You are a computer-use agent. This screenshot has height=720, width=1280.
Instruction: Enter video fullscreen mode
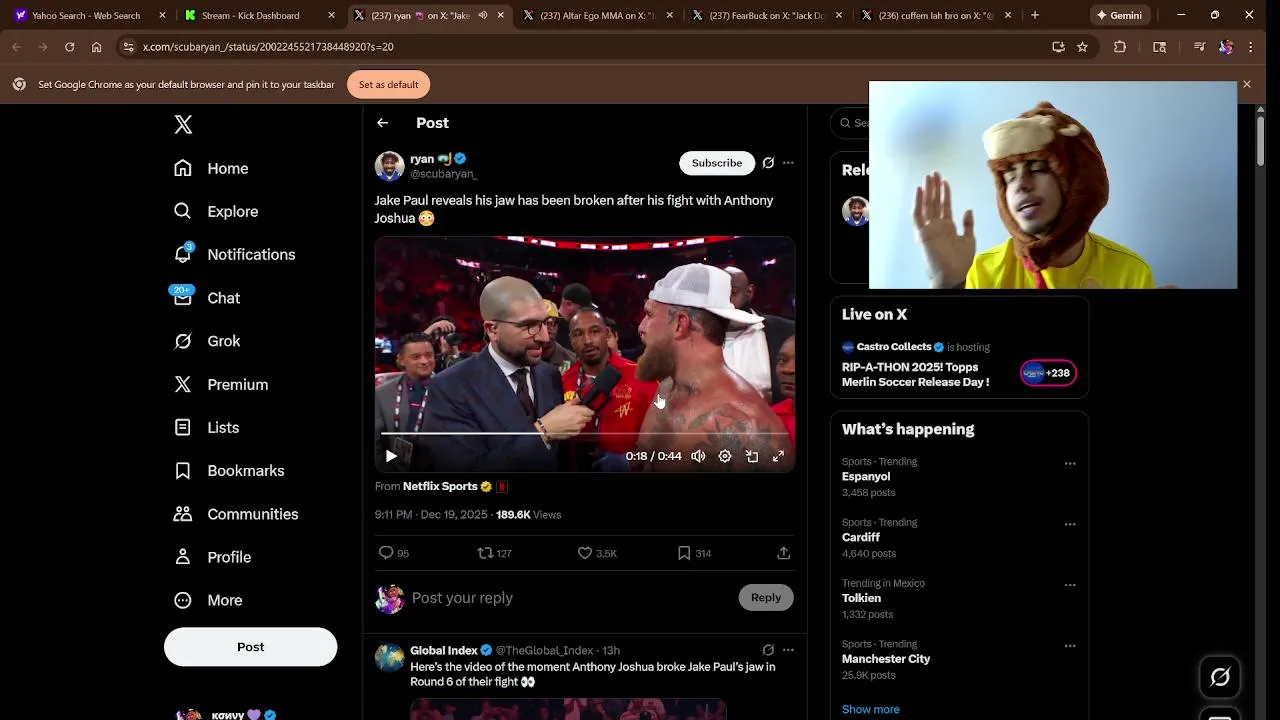[x=778, y=456]
